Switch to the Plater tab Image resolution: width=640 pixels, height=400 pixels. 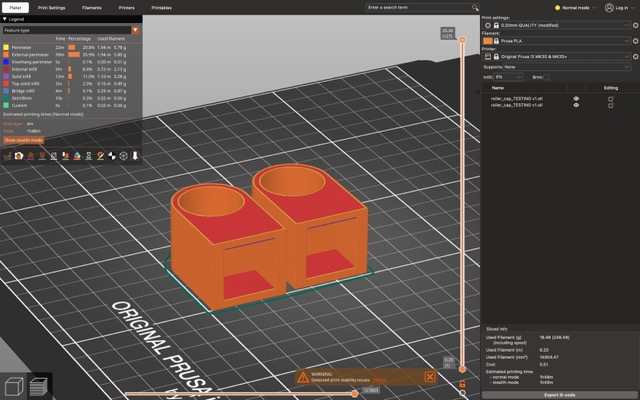click(16, 8)
